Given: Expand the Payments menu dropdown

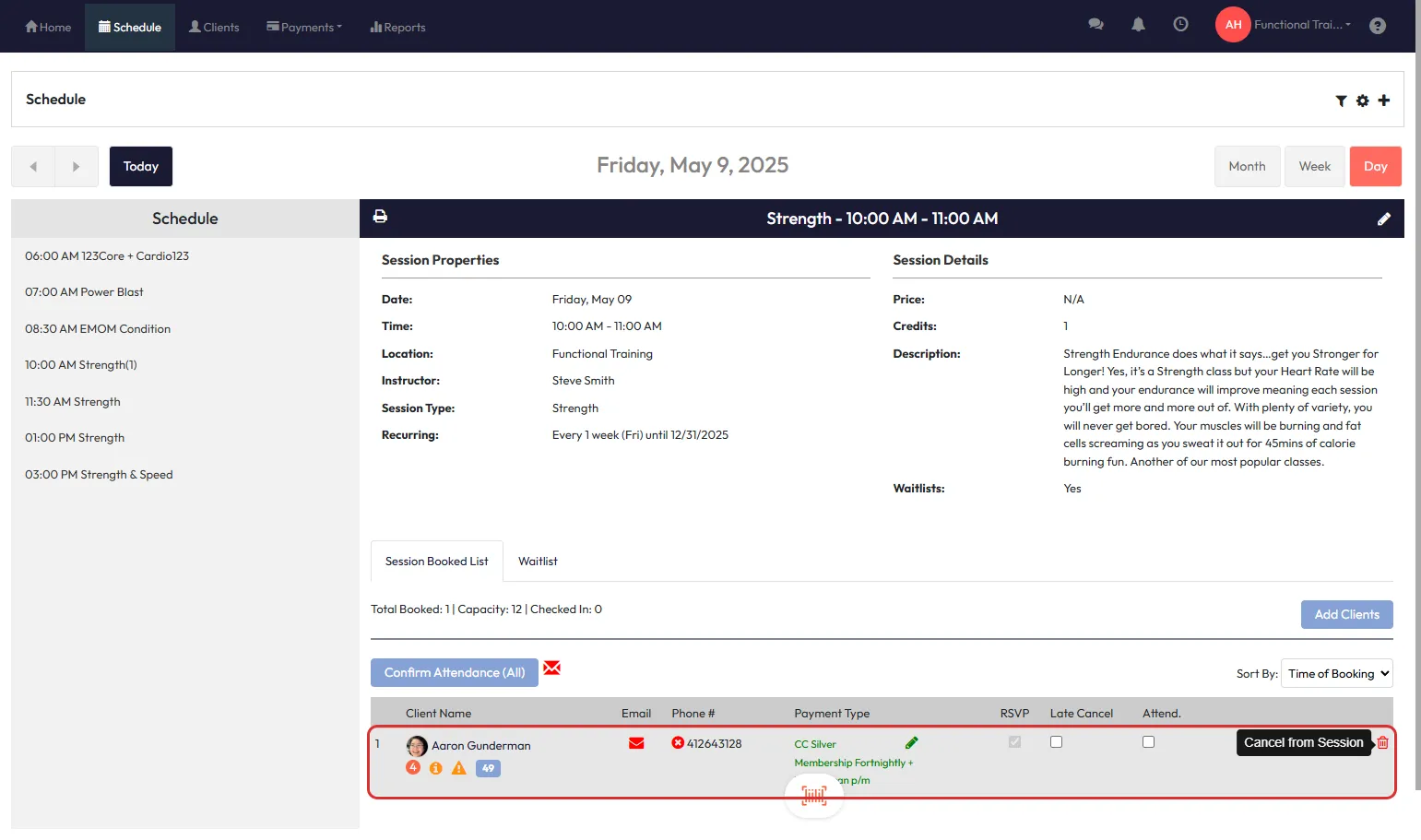Looking at the screenshot, I should [304, 27].
